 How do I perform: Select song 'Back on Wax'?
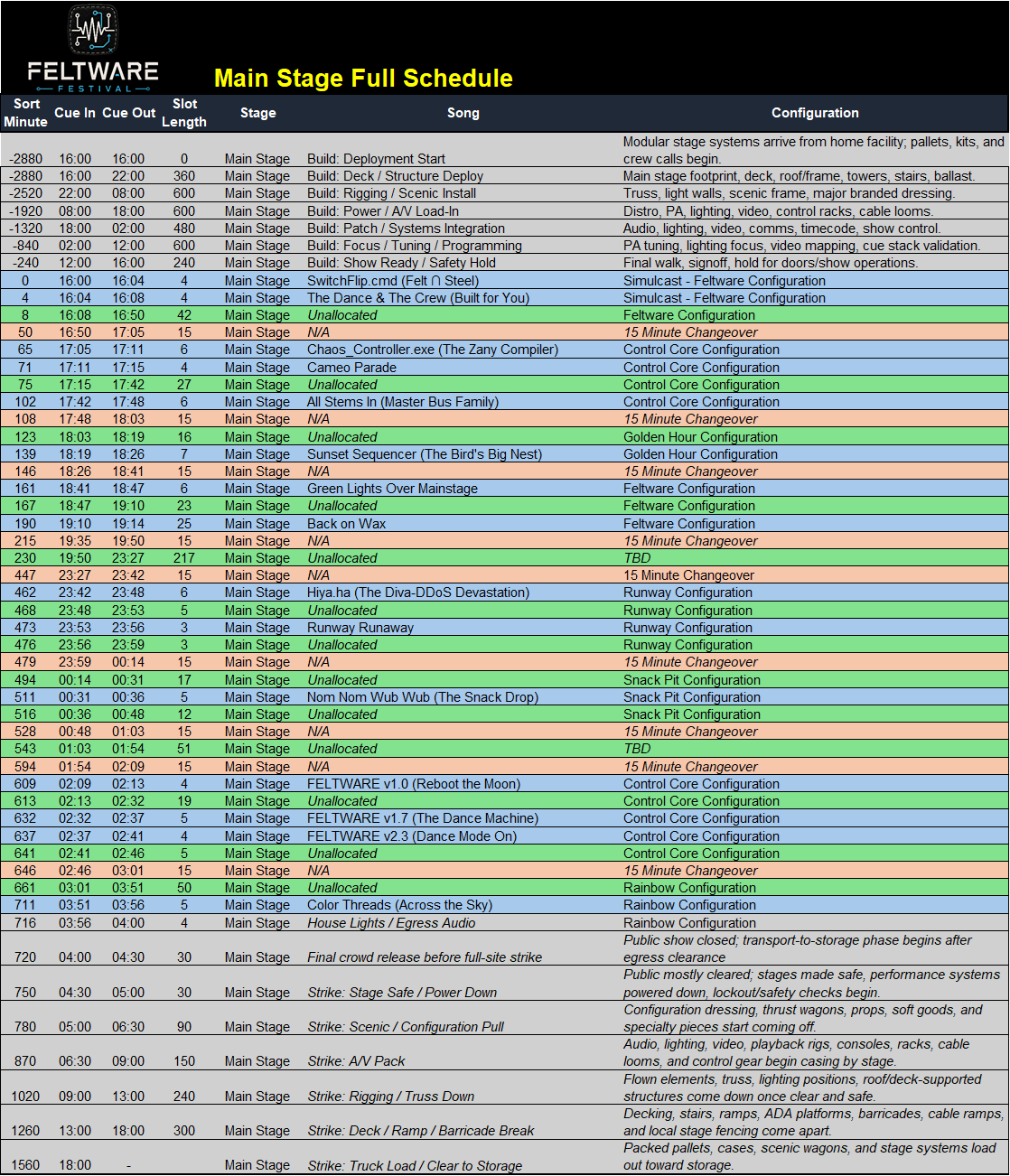[x=346, y=524]
